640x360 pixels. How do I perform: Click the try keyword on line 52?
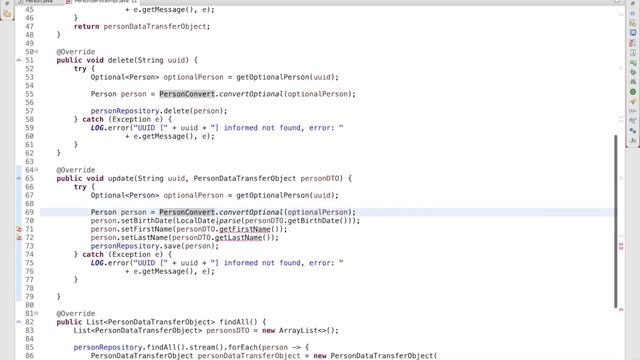coord(80,69)
